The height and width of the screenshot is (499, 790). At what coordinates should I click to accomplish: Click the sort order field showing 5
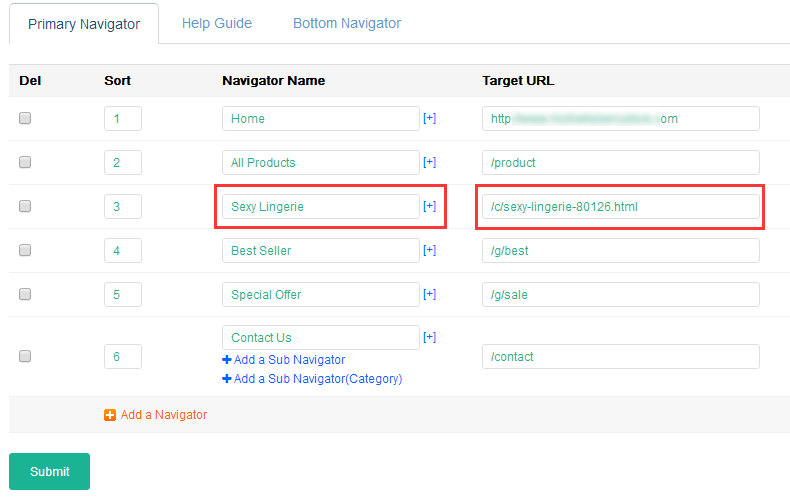(x=122, y=294)
